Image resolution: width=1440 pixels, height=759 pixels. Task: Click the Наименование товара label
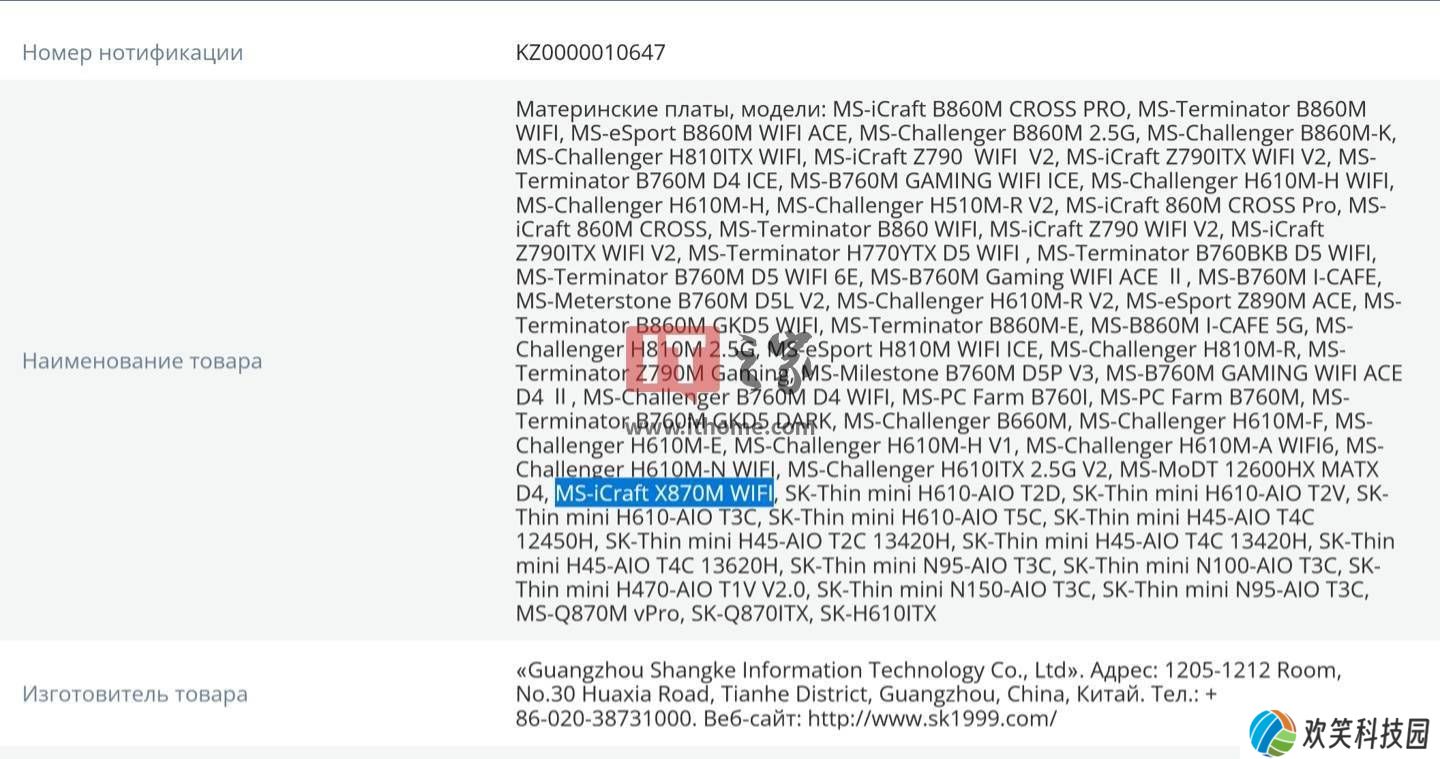[142, 361]
